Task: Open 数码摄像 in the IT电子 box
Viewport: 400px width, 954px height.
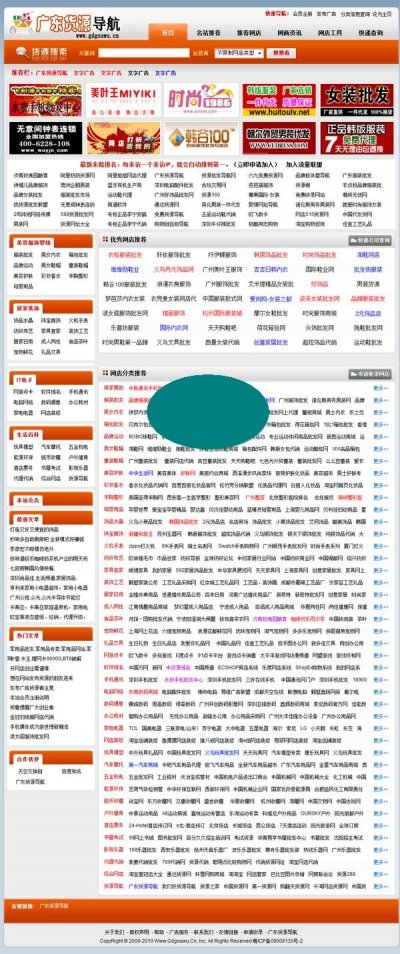Action: [x=51, y=402]
